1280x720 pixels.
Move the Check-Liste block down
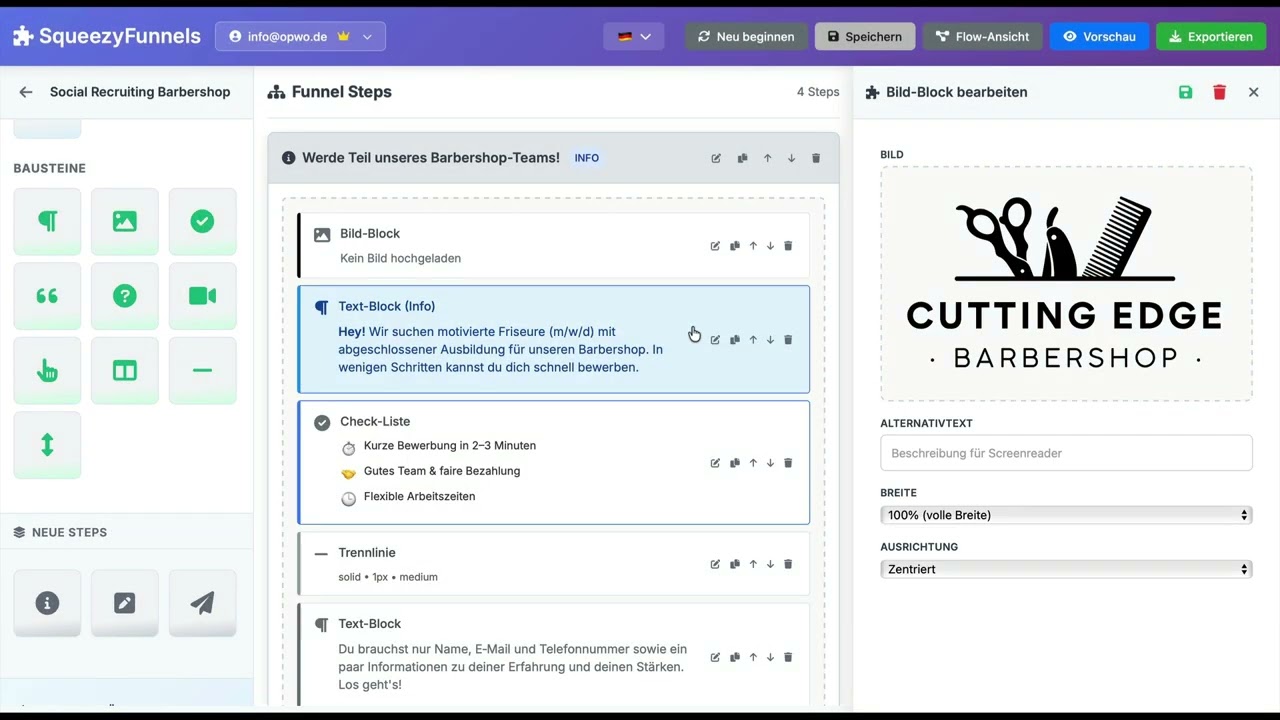(x=770, y=463)
